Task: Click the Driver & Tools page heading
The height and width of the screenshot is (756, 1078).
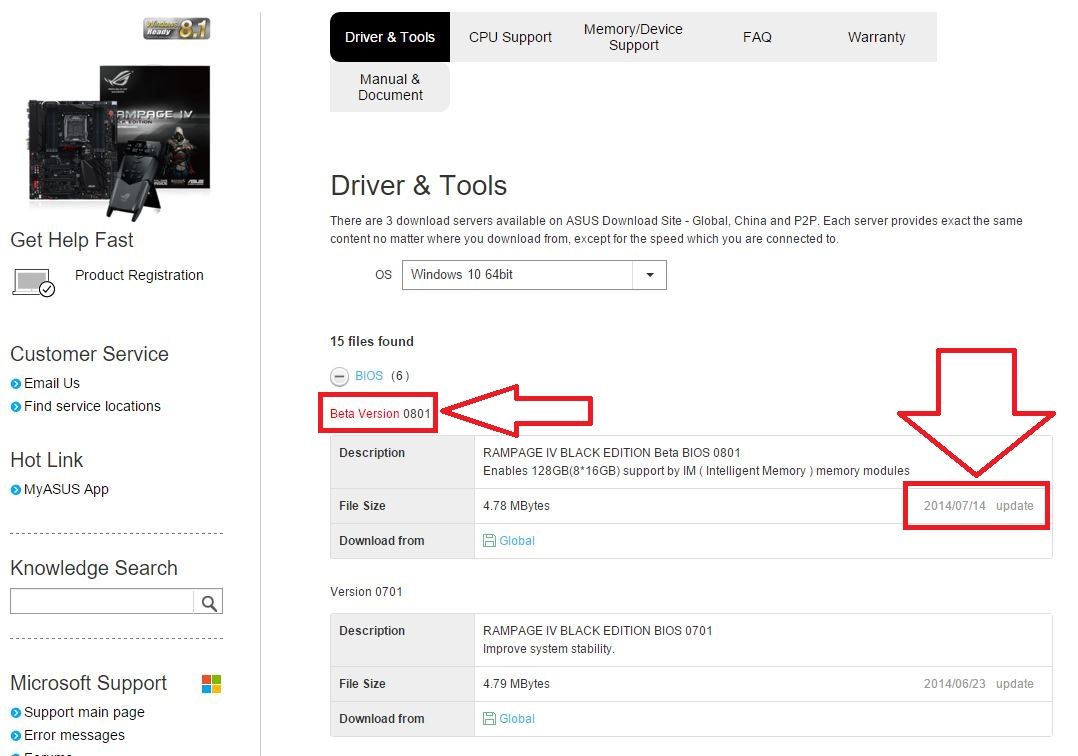Action: pyautogui.click(x=419, y=186)
